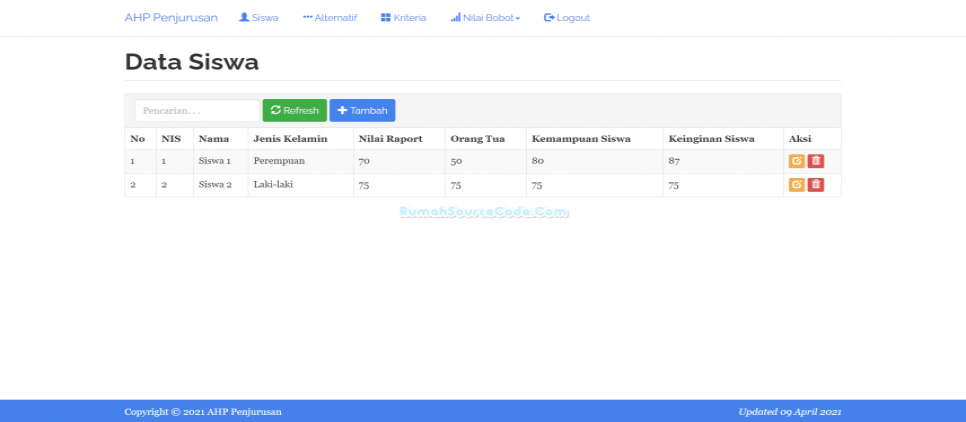
Task: Click the Nilai Raport column header
Action: [x=390, y=138]
